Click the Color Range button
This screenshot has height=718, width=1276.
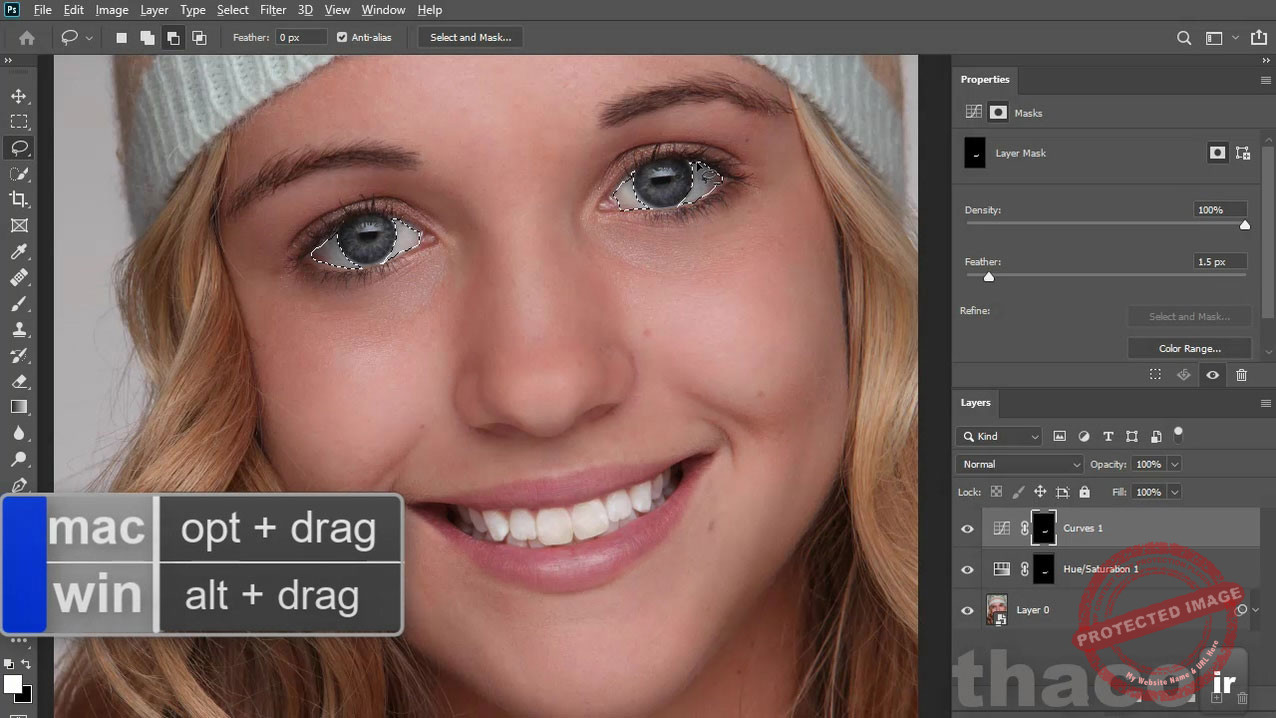[1189, 348]
